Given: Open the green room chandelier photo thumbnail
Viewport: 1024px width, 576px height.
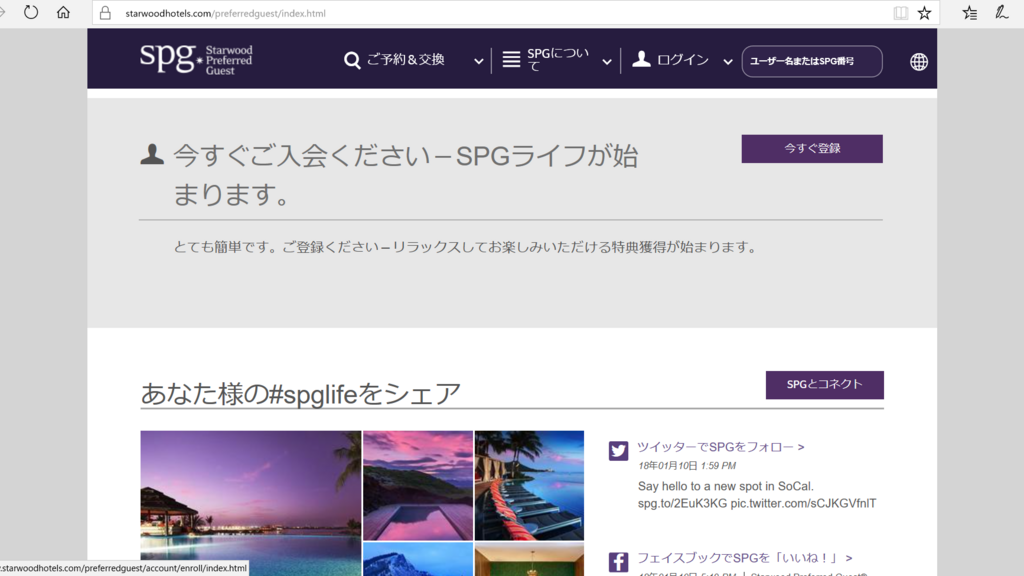Looking at the screenshot, I should click(x=529, y=559).
